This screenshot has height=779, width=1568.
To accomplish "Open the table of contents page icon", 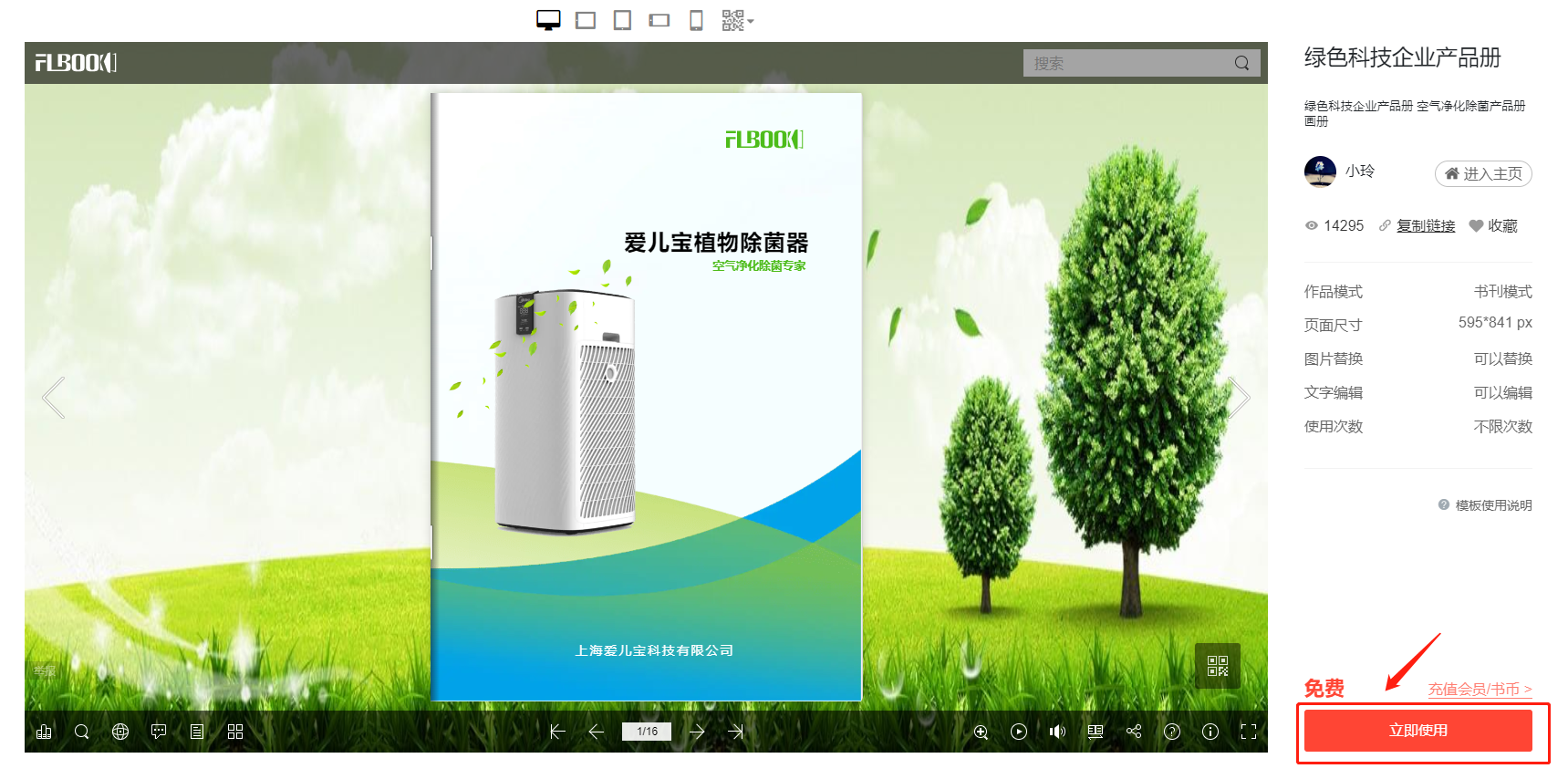I will click(197, 732).
